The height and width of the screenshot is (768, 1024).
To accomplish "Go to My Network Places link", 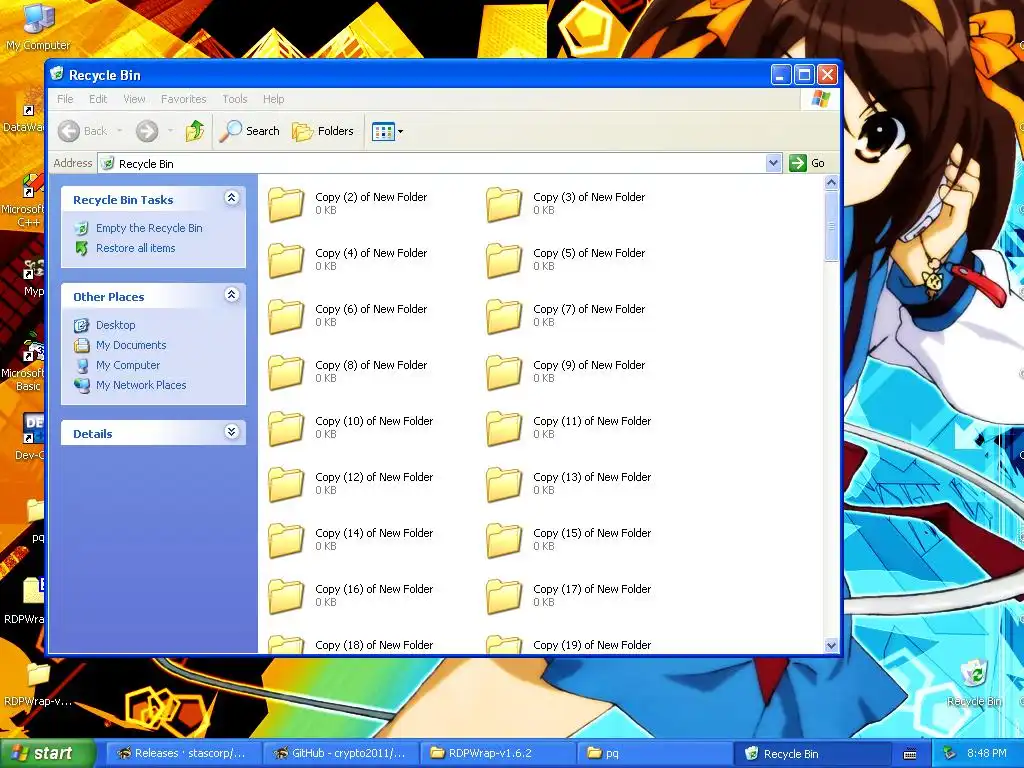I will (x=141, y=385).
